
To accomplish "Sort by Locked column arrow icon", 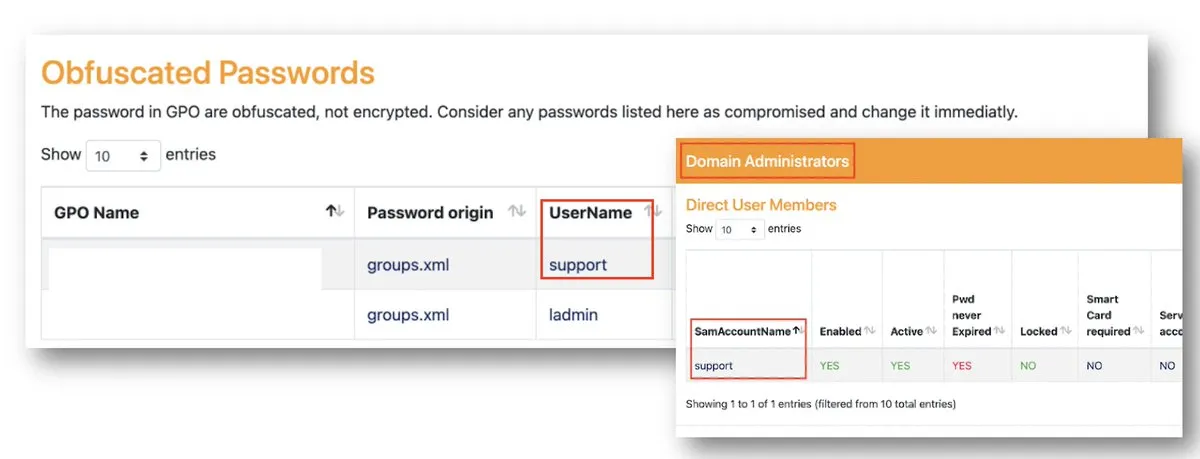I will [1066, 331].
